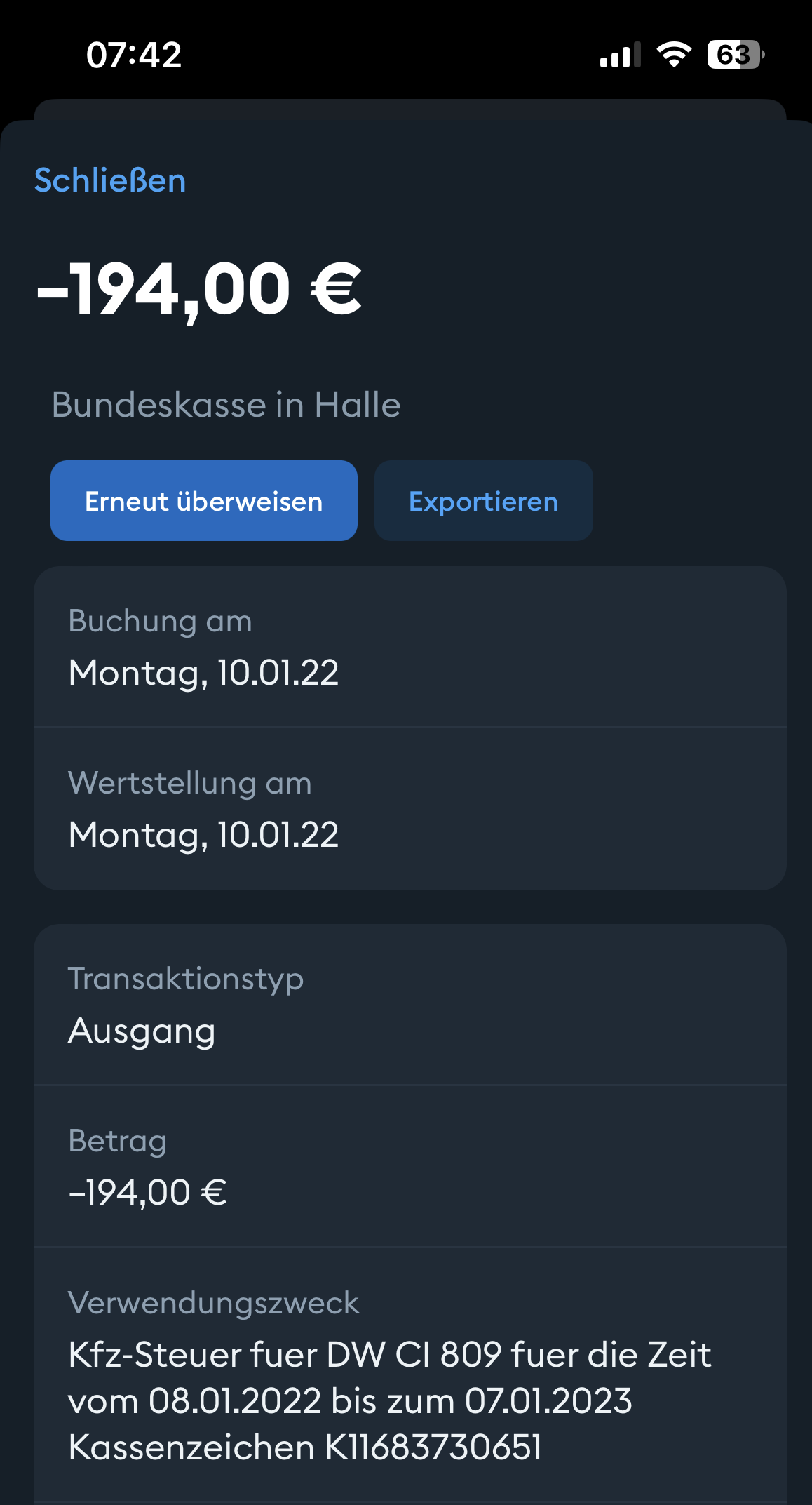Tap the Schließen link to close details
The width and height of the screenshot is (812, 1505).
click(110, 180)
